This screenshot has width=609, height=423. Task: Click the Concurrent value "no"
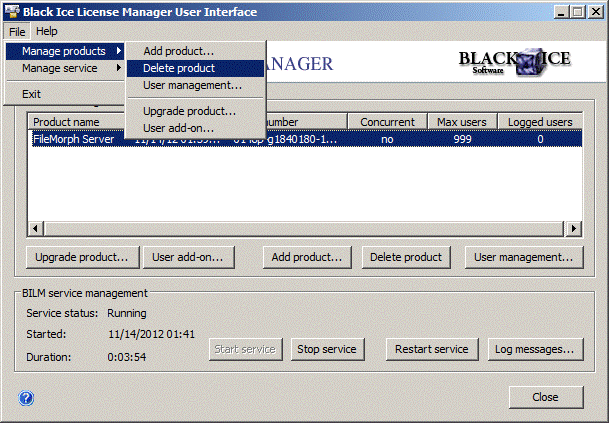[x=387, y=139]
